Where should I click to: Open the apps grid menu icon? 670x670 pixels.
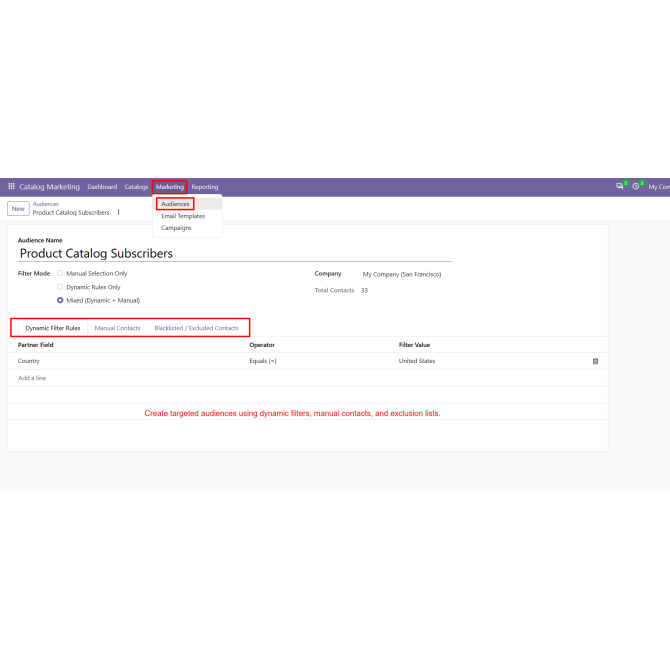[12, 186]
